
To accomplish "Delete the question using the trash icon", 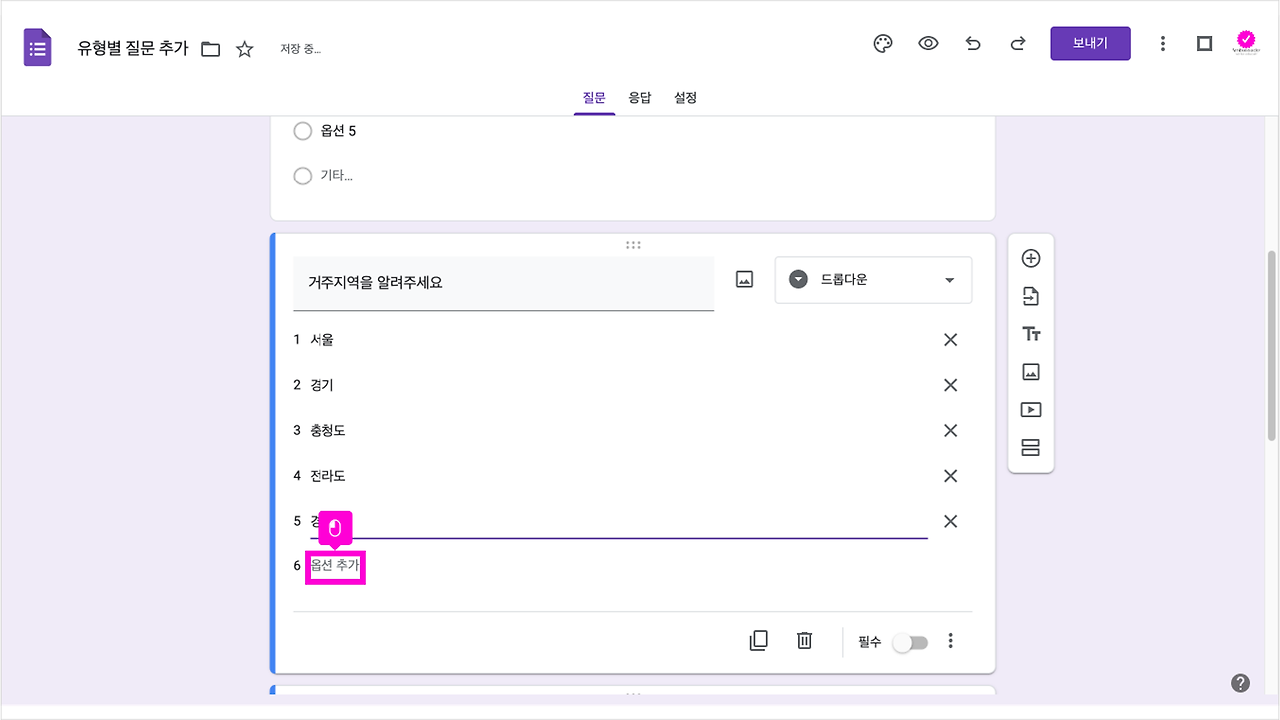I will point(804,640).
